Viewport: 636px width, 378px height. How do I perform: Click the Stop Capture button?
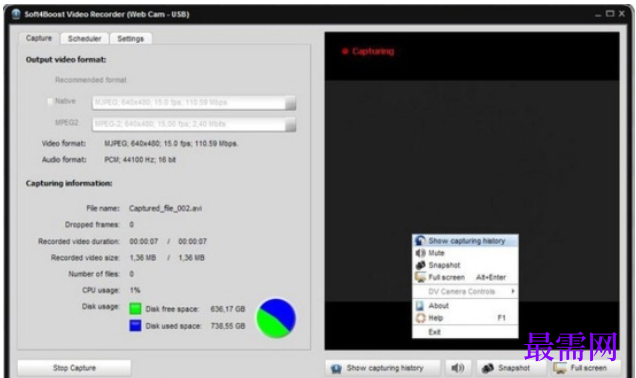[x=74, y=368]
